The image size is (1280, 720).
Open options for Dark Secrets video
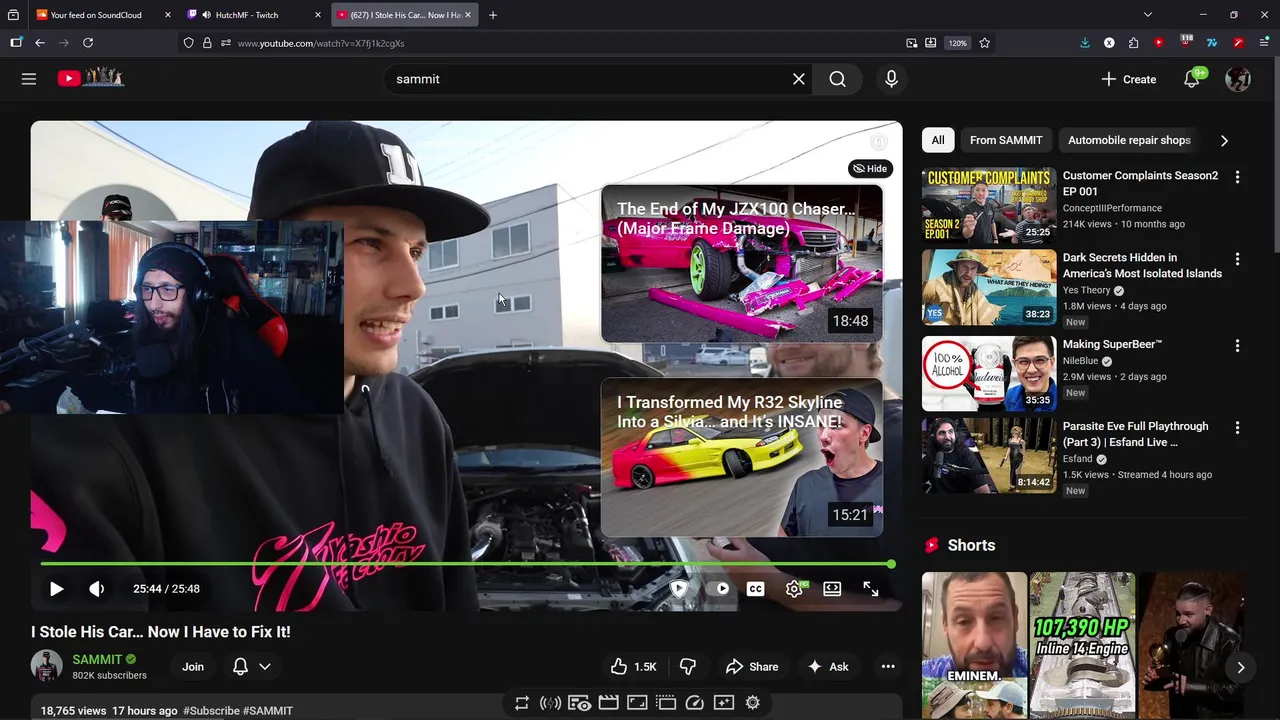point(1237,259)
